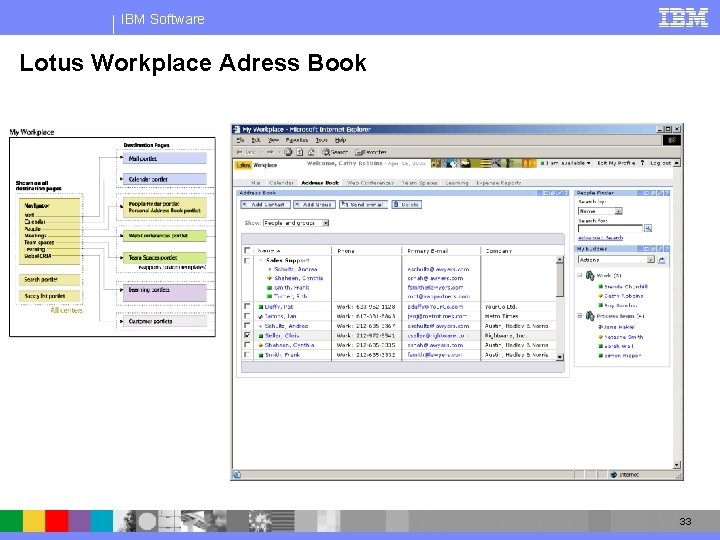Click Internet zone icon in status bar
This screenshot has width=720, height=540.
click(613, 475)
